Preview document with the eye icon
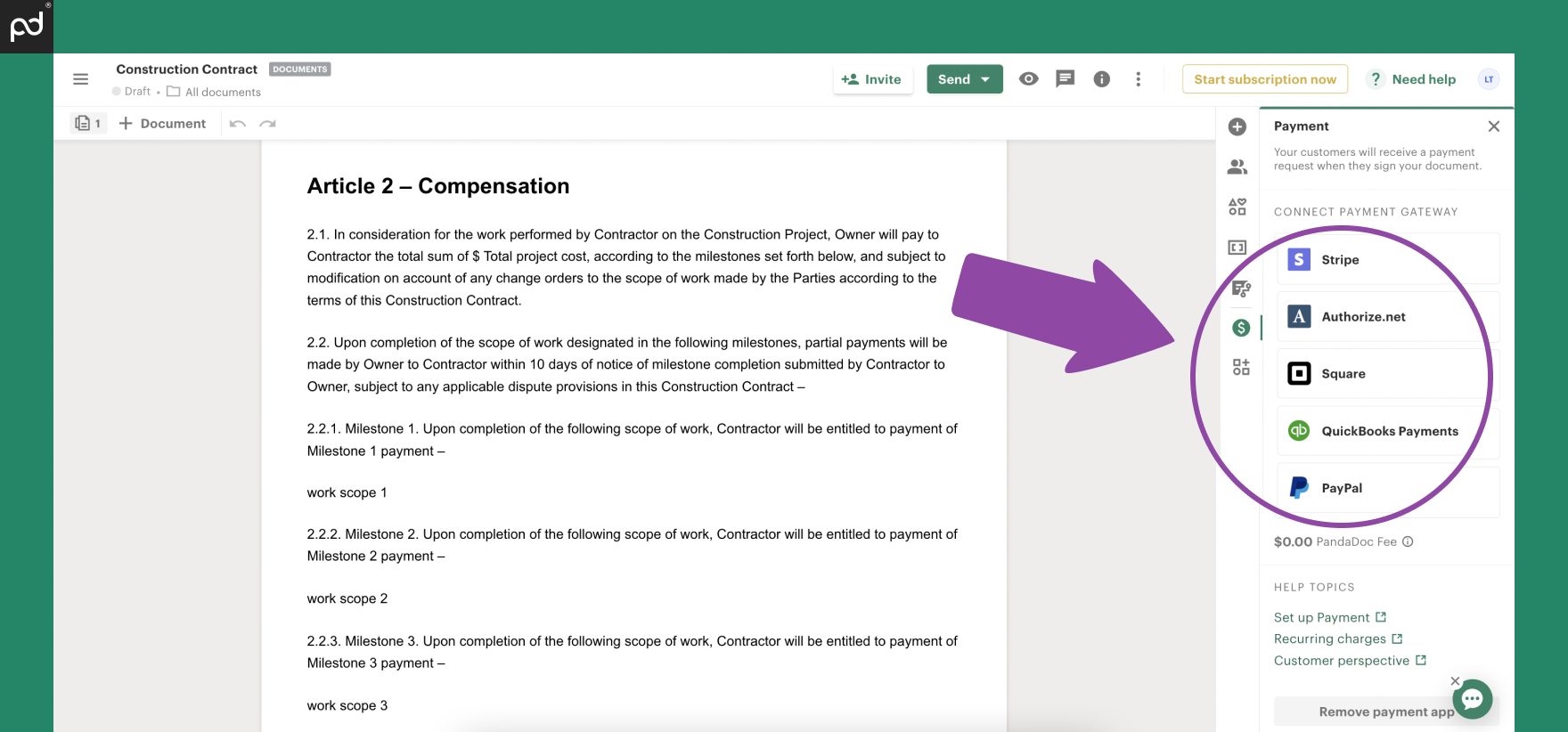The image size is (1568, 732). 1028,78
